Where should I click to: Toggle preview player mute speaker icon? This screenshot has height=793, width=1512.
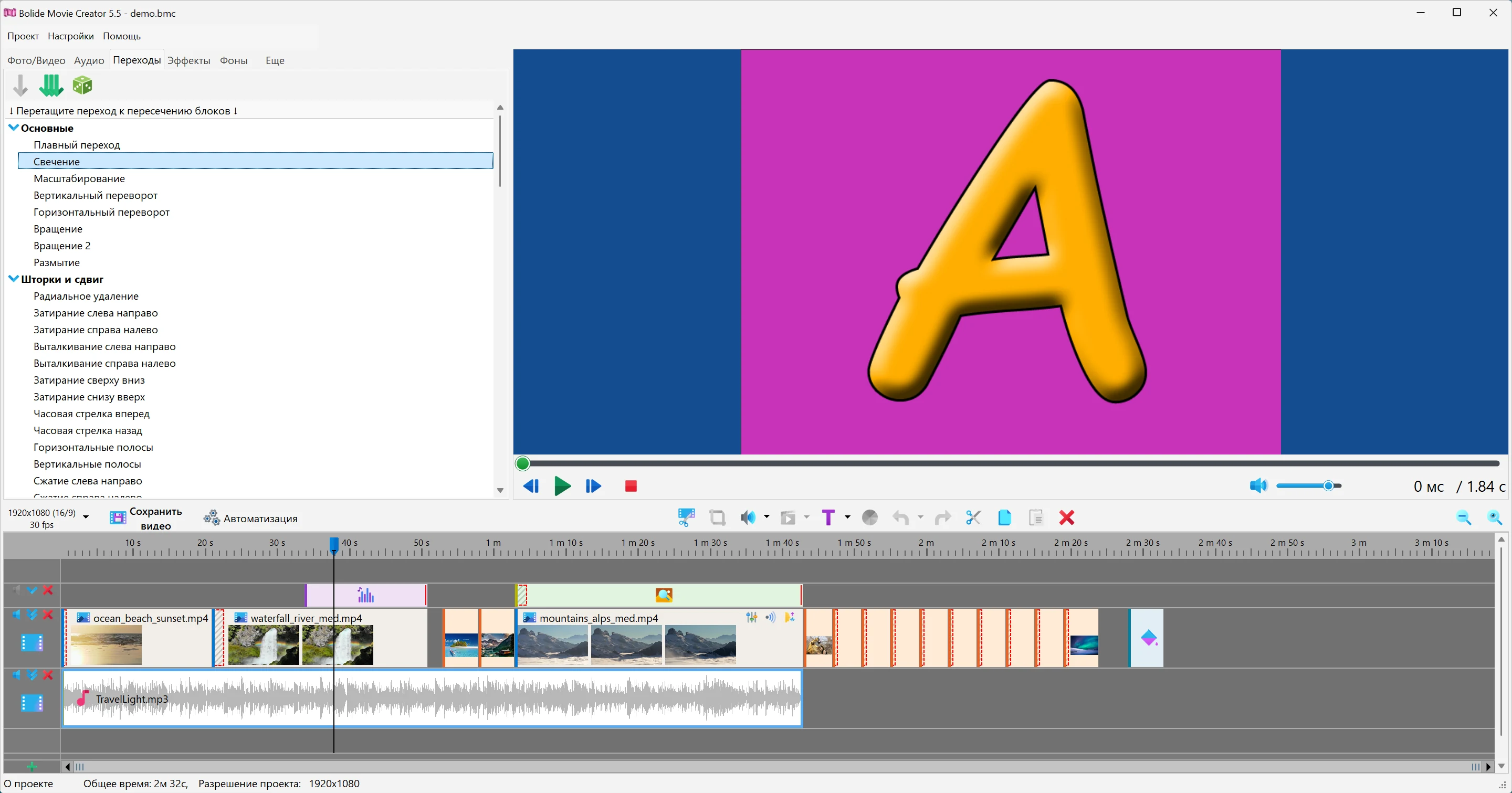coord(1258,485)
